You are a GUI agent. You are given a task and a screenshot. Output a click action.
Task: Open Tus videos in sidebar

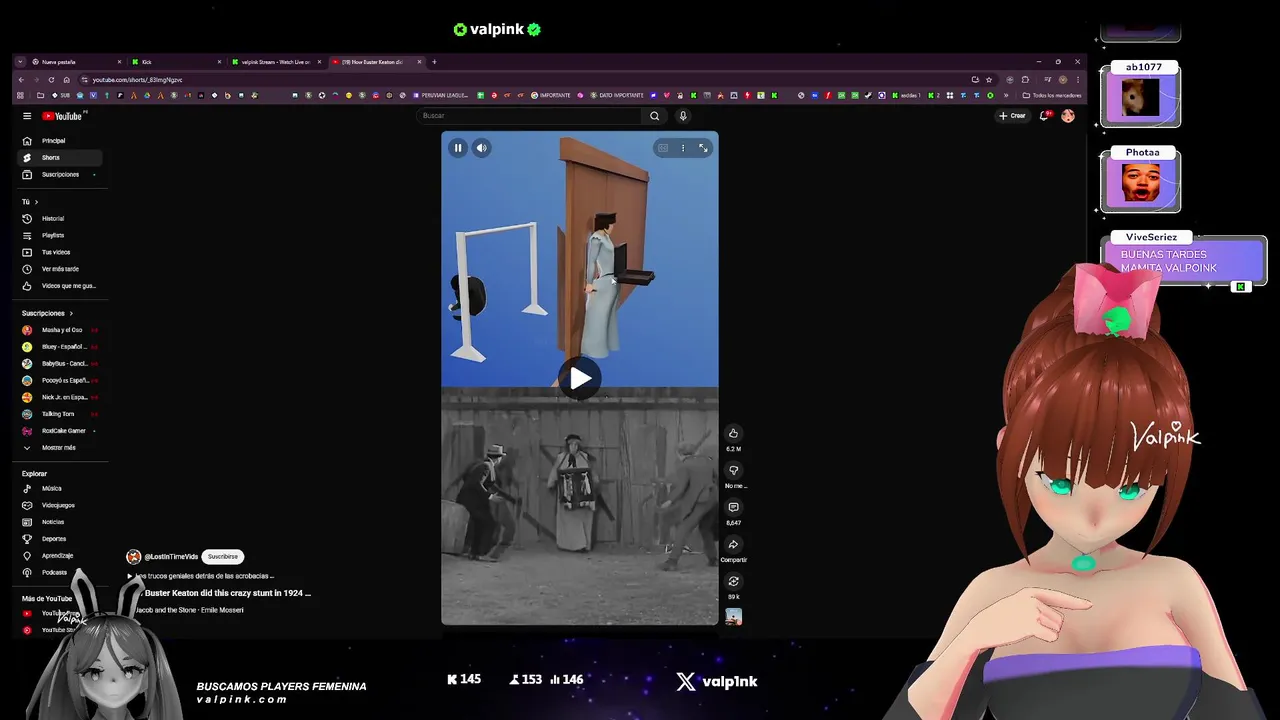click(x=60, y=252)
